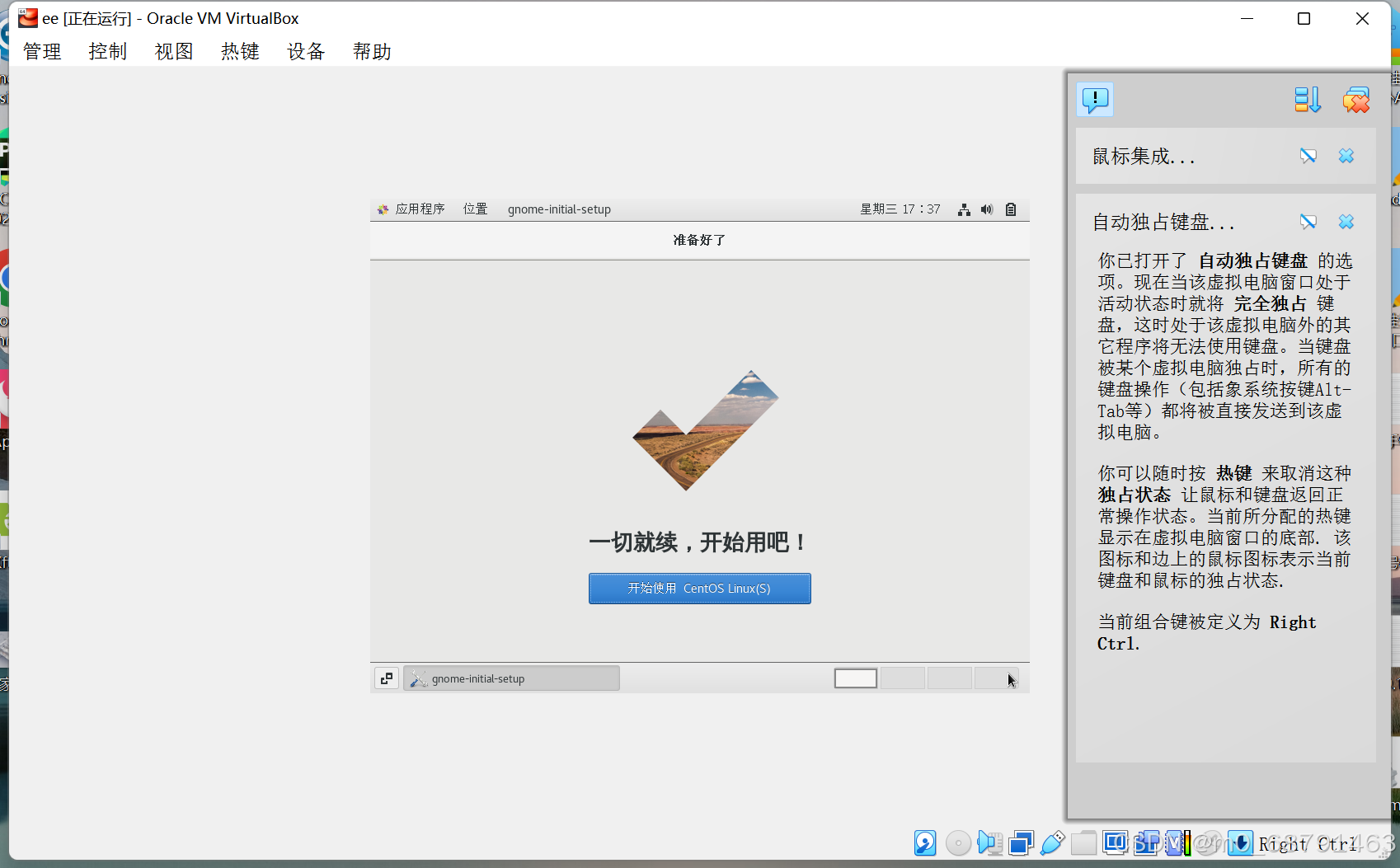Image resolution: width=1400 pixels, height=868 pixels.
Task: Click the shared folders status icon
Action: (1083, 842)
